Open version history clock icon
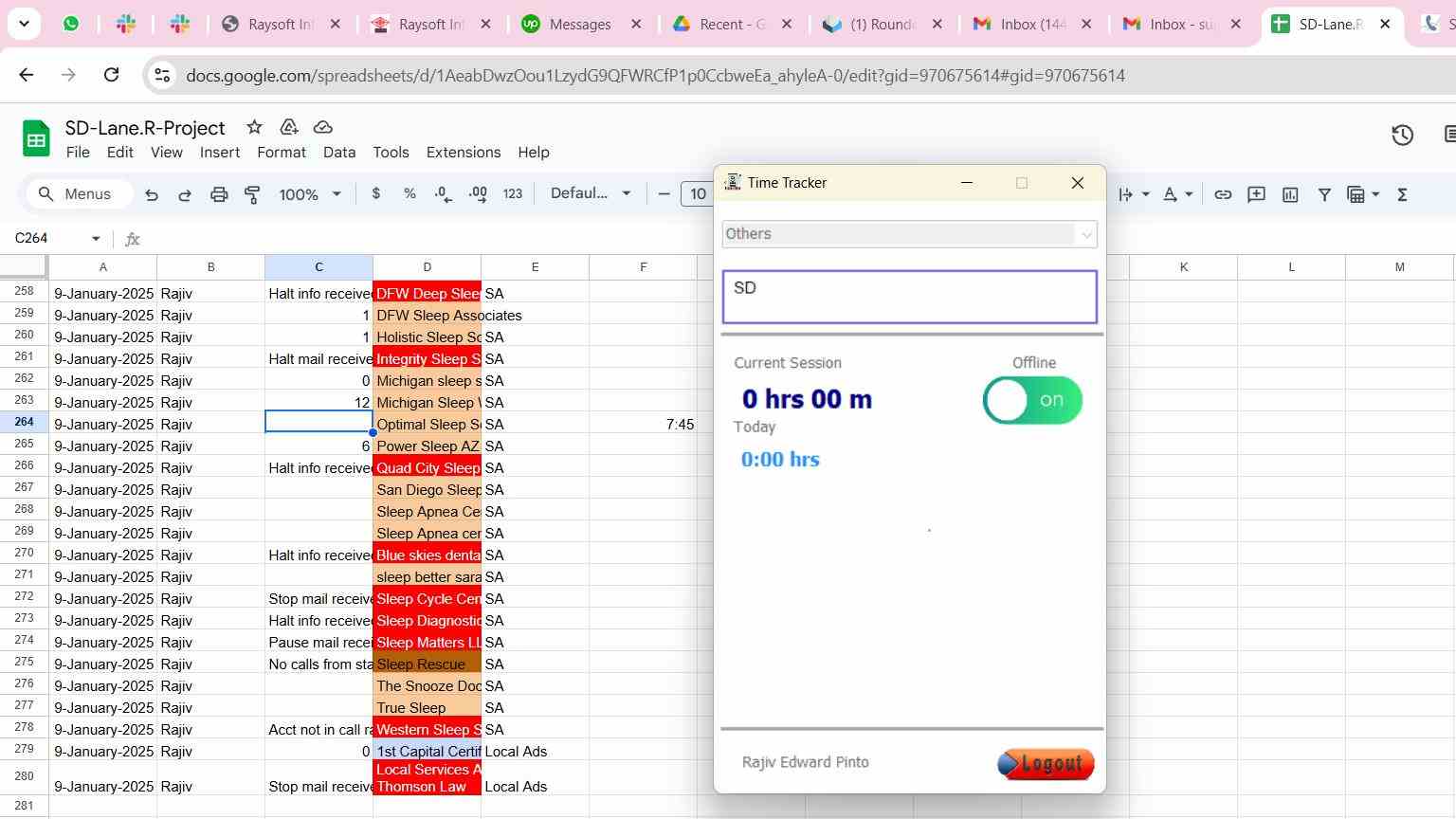1456x819 pixels. coord(1402,136)
